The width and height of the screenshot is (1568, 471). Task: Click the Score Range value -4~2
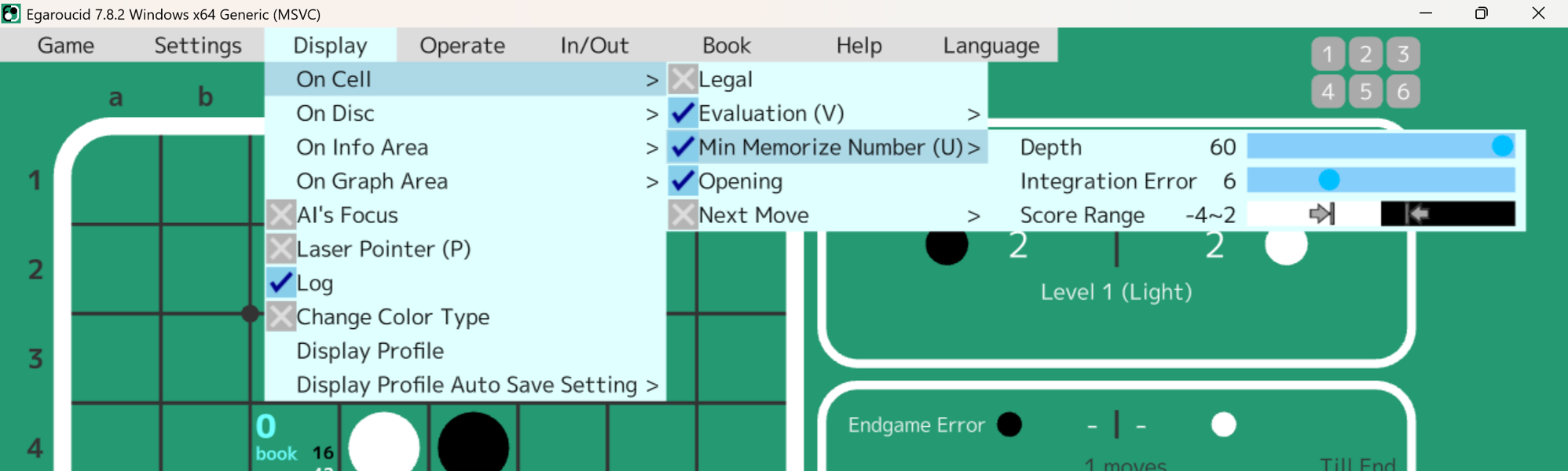tap(1211, 215)
